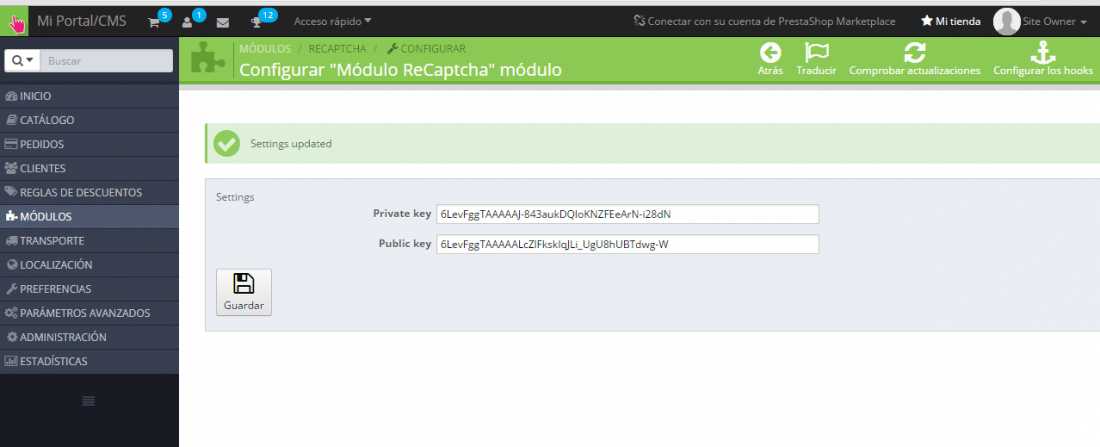1100x447 pixels.
Task: Open the search type dropdown
Action: [22, 61]
